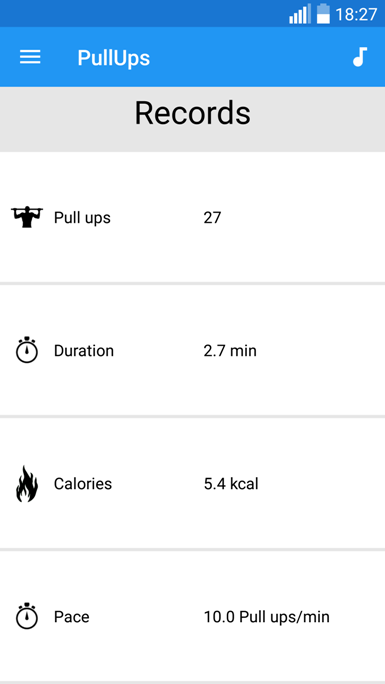Click the pull-up figure icon
Image resolution: width=385 pixels, height=684 pixels.
coord(27,217)
